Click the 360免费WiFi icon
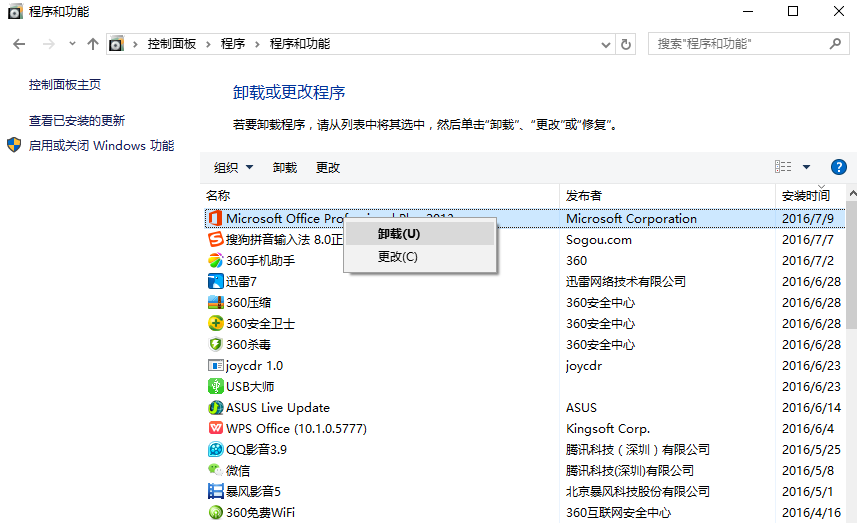Viewport: 857px width, 523px height. pos(215,512)
